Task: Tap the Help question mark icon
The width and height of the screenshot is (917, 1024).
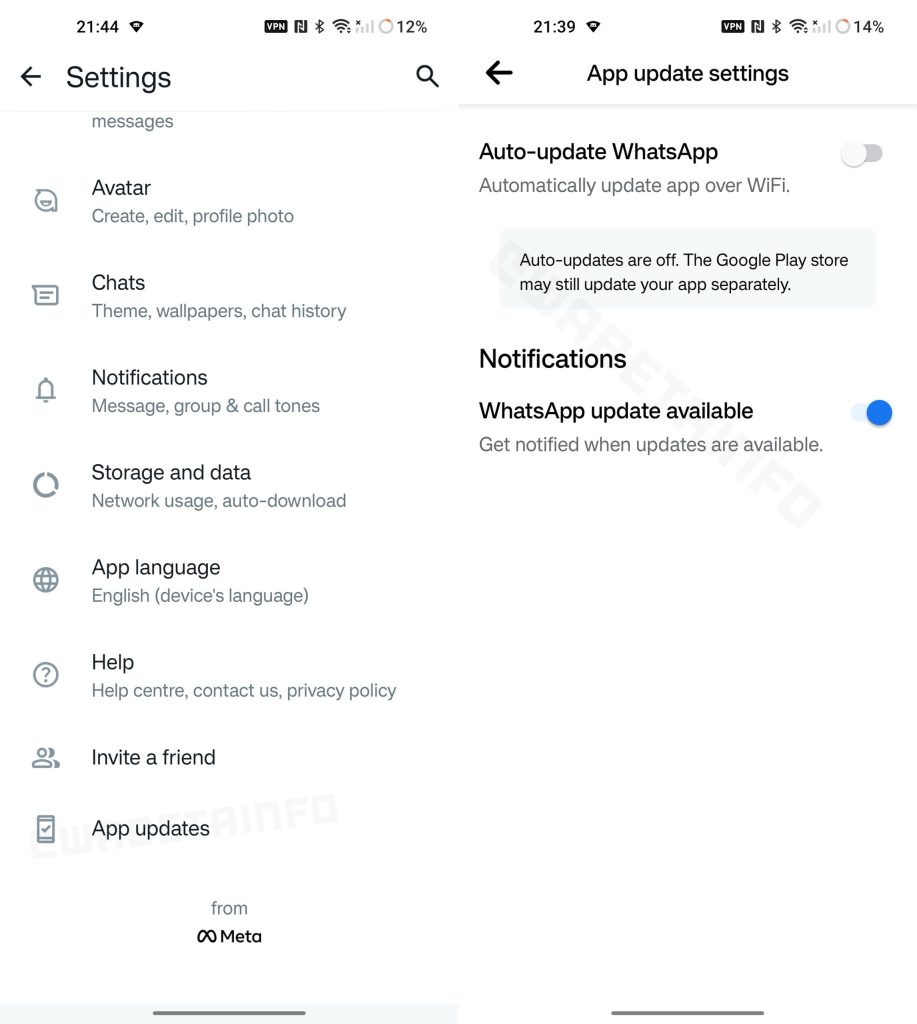Action: tap(46, 675)
